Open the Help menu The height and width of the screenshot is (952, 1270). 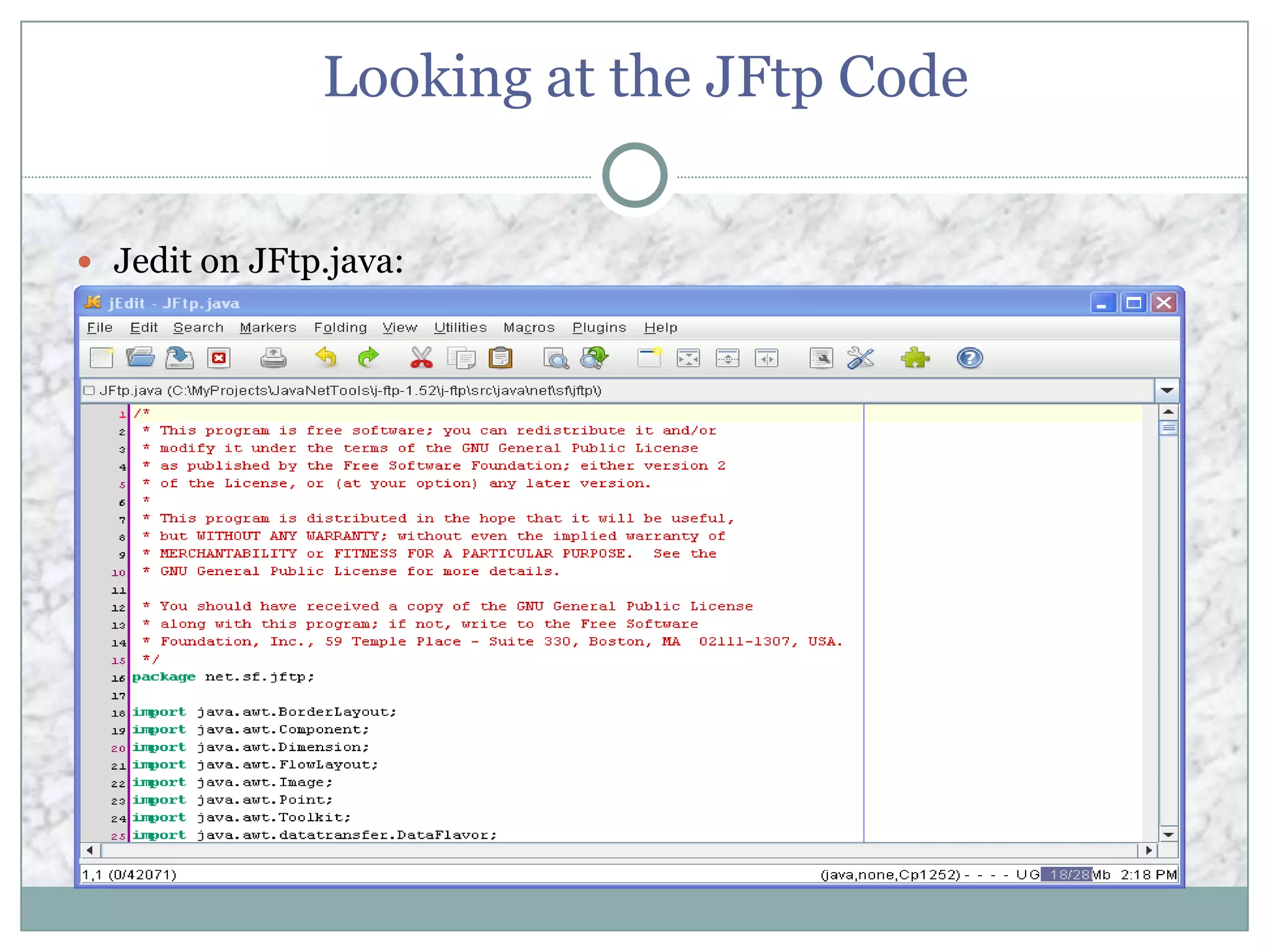[x=660, y=327]
